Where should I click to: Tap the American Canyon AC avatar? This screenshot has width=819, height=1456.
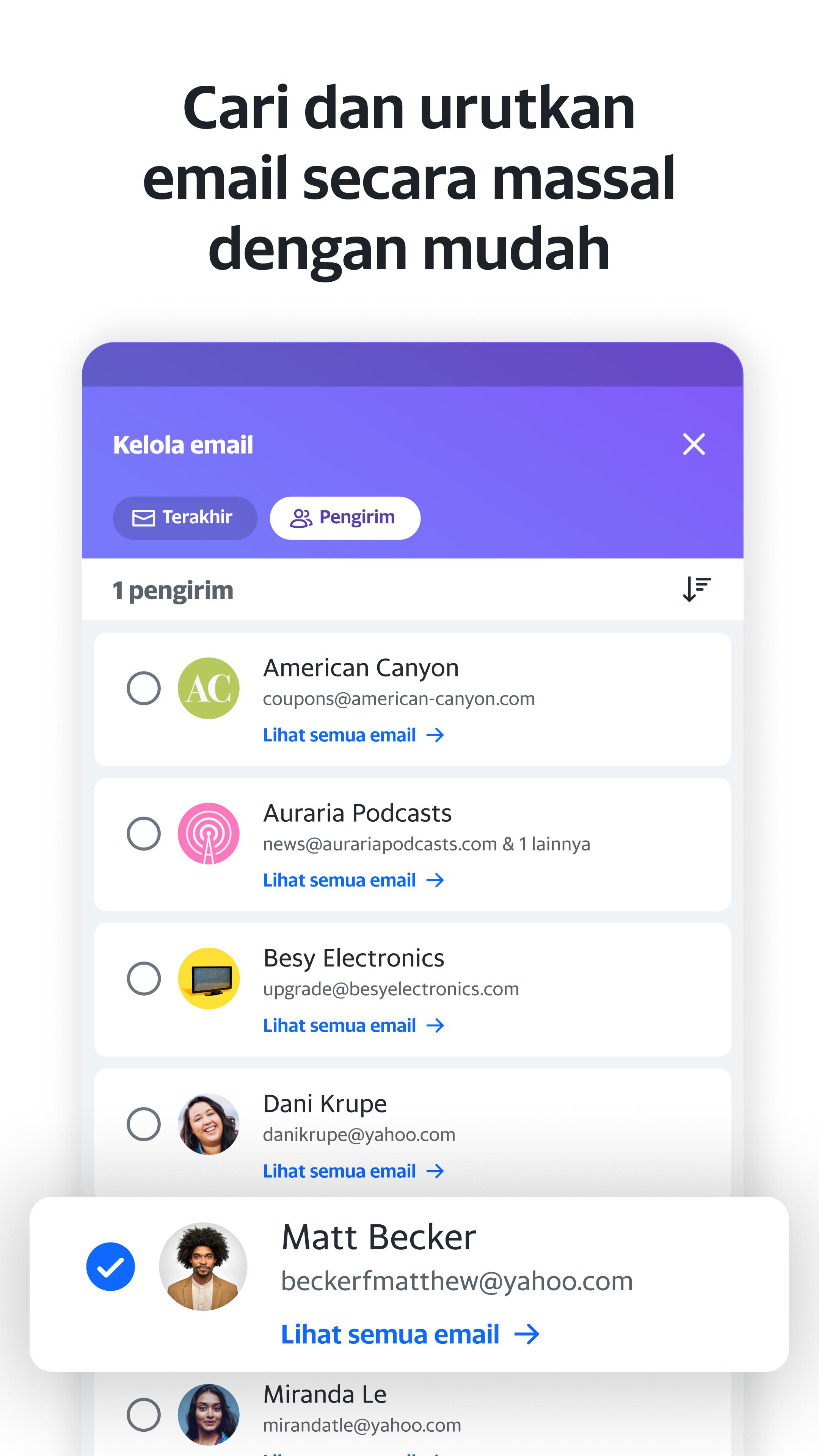(x=209, y=688)
